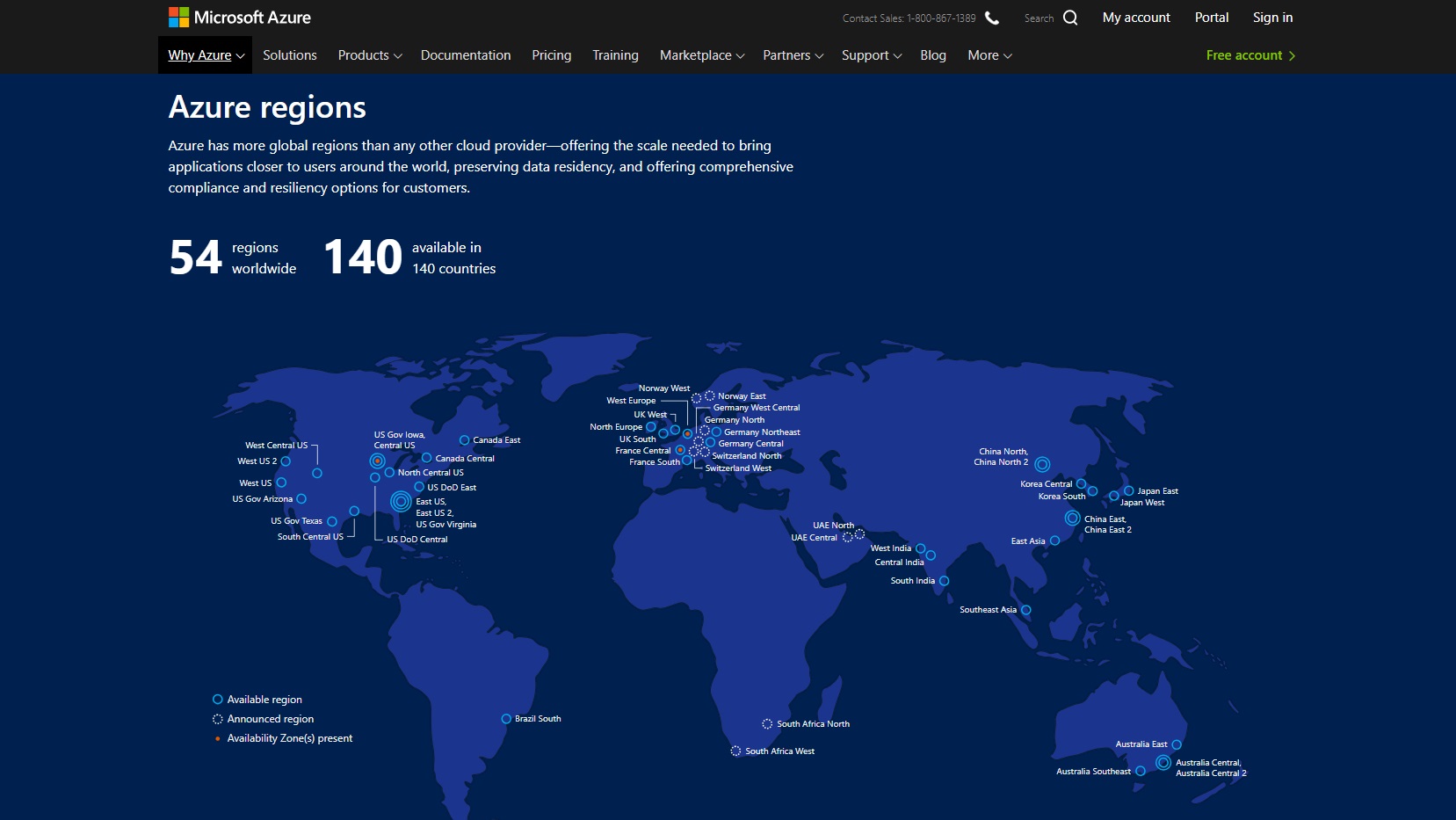Select the Brazil South region marker
This screenshot has width=1456, height=820.
coord(506,719)
